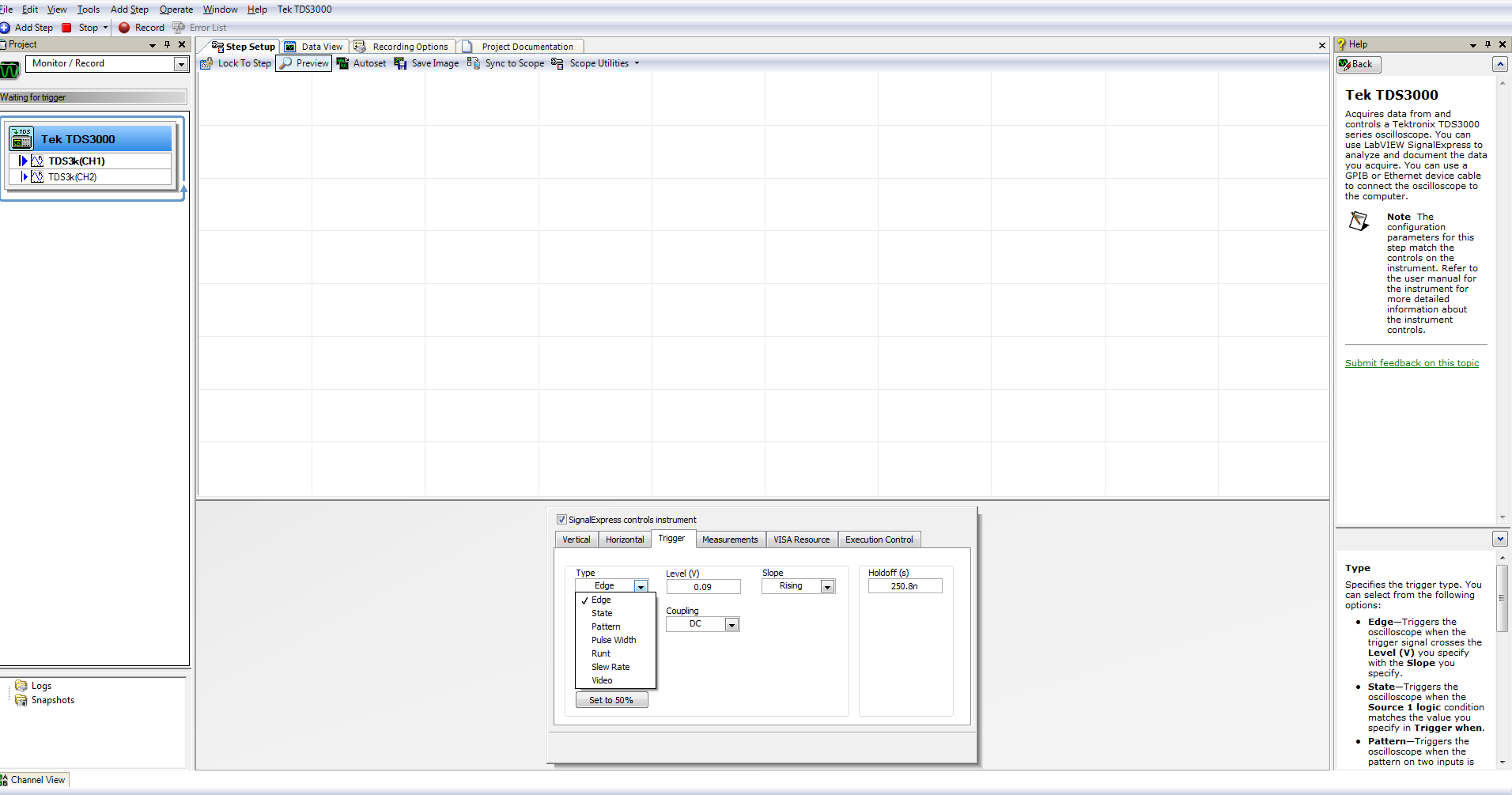Click the Tek TDS3000 step icon
This screenshot has height=795, width=1512.
21,139
